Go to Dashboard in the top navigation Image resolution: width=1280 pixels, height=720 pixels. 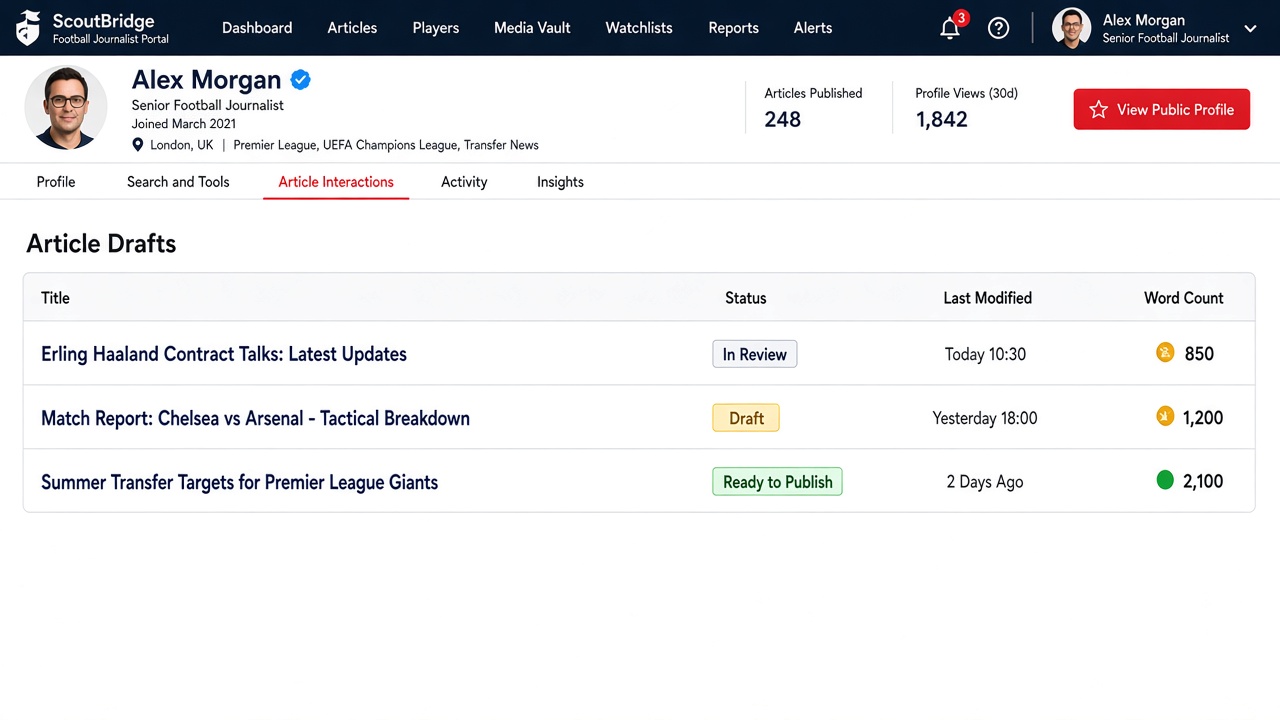257,28
